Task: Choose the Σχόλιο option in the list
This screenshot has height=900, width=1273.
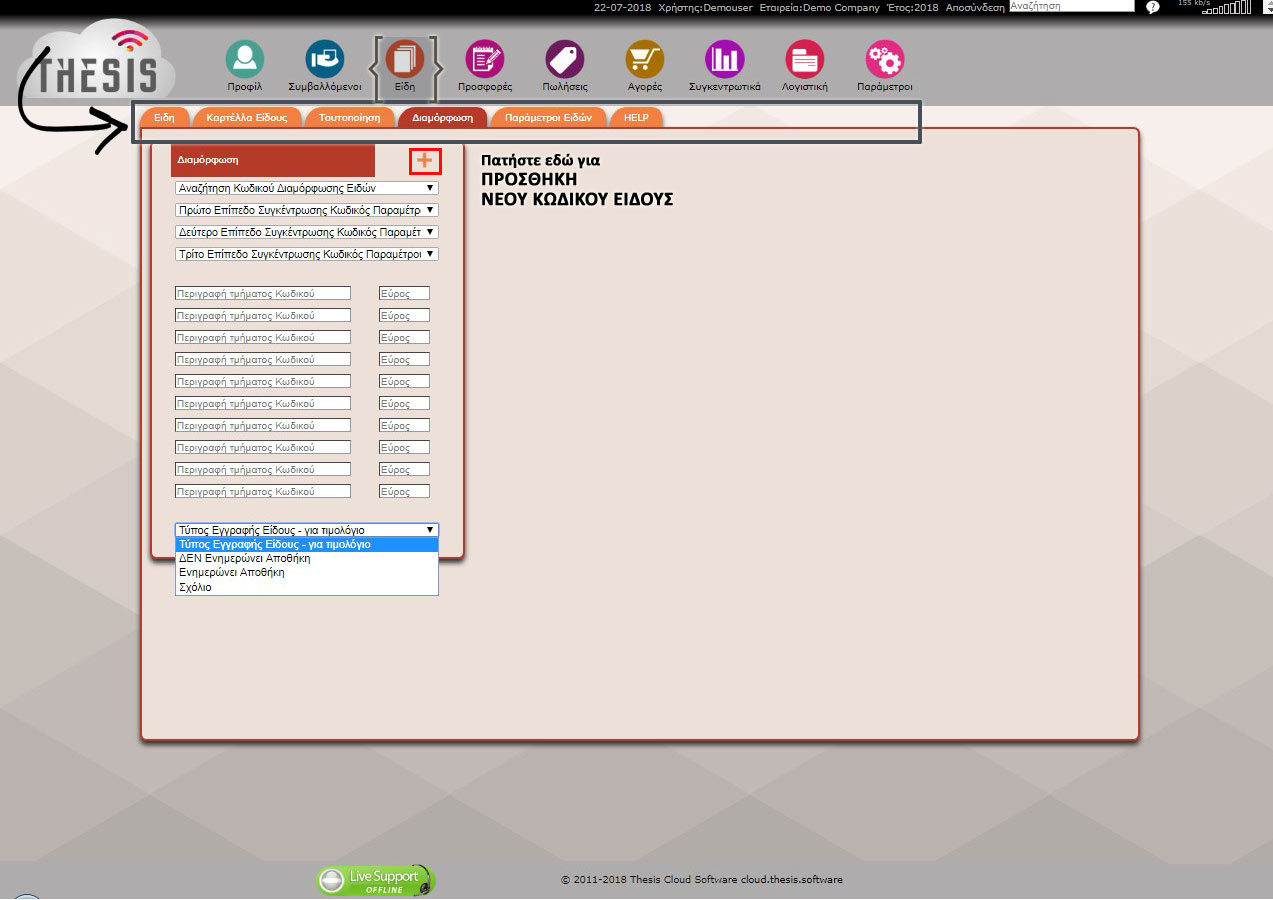Action: [195, 588]
